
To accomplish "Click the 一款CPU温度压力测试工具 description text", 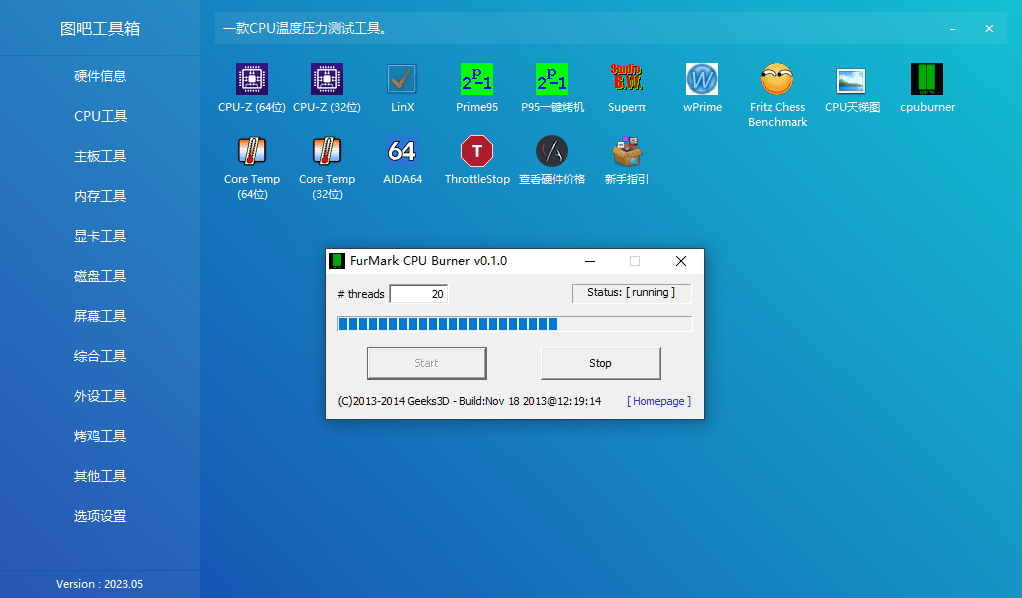I will (x=304, y=29).
